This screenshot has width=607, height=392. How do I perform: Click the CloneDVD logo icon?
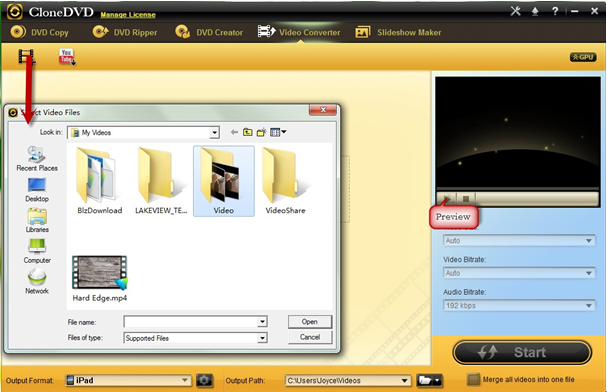tap(14, 12)
